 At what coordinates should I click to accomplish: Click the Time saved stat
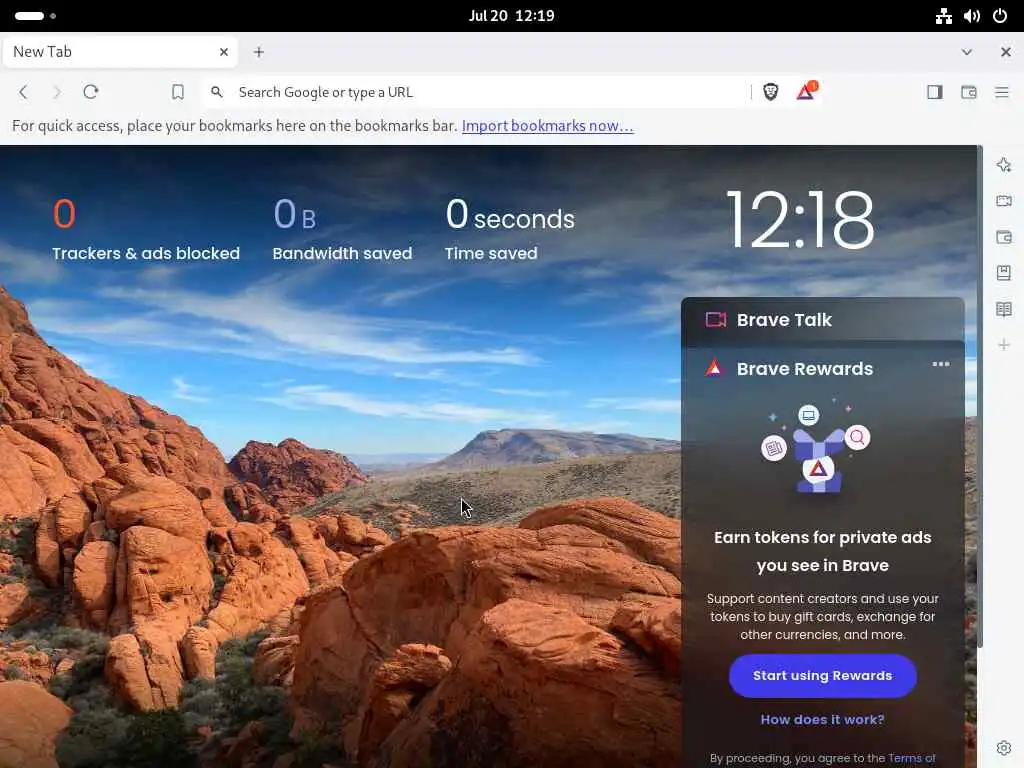pos(509,229)
